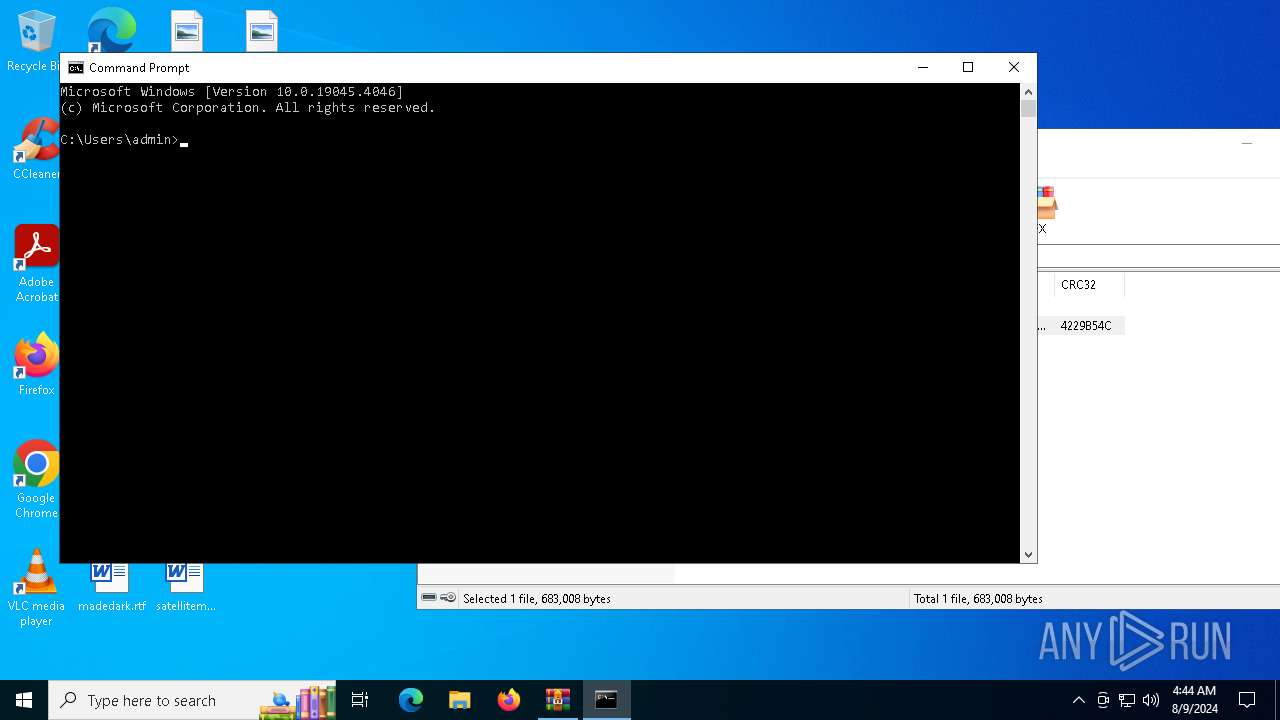Open the Action Center notifications icon
The height and width of the screenshot is (720, 1280).
pos(1247,700)
